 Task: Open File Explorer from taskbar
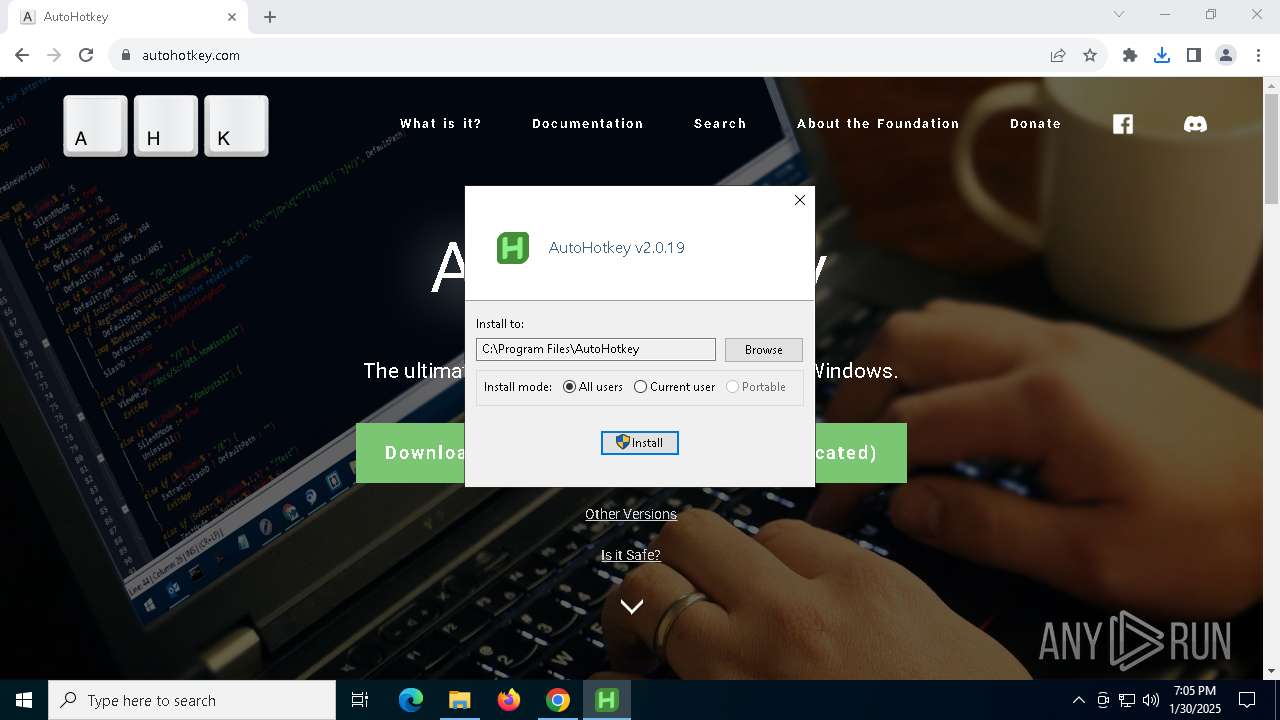pyautogui.click(x=459, y=700)
